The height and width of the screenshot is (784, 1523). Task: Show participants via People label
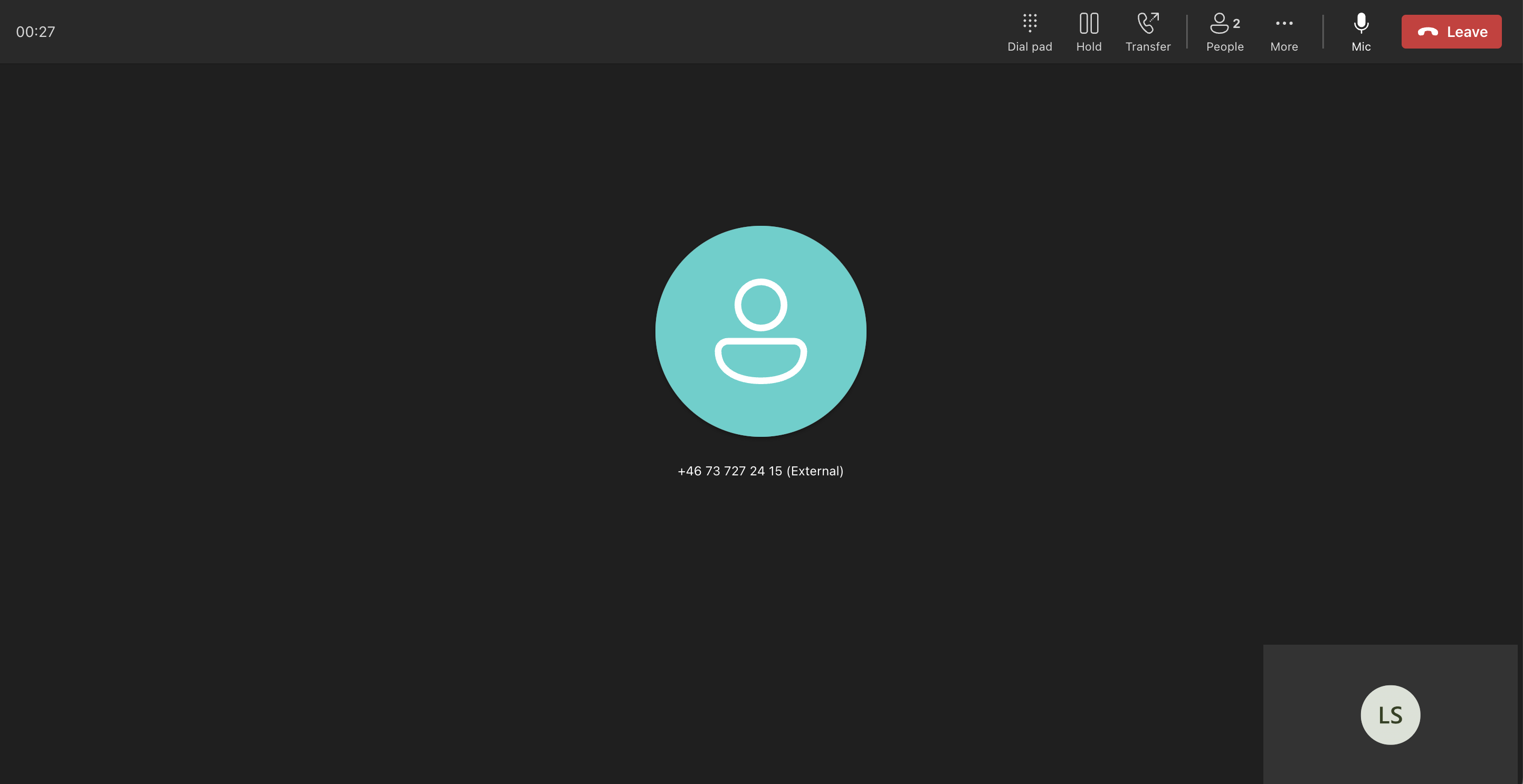1224,47
